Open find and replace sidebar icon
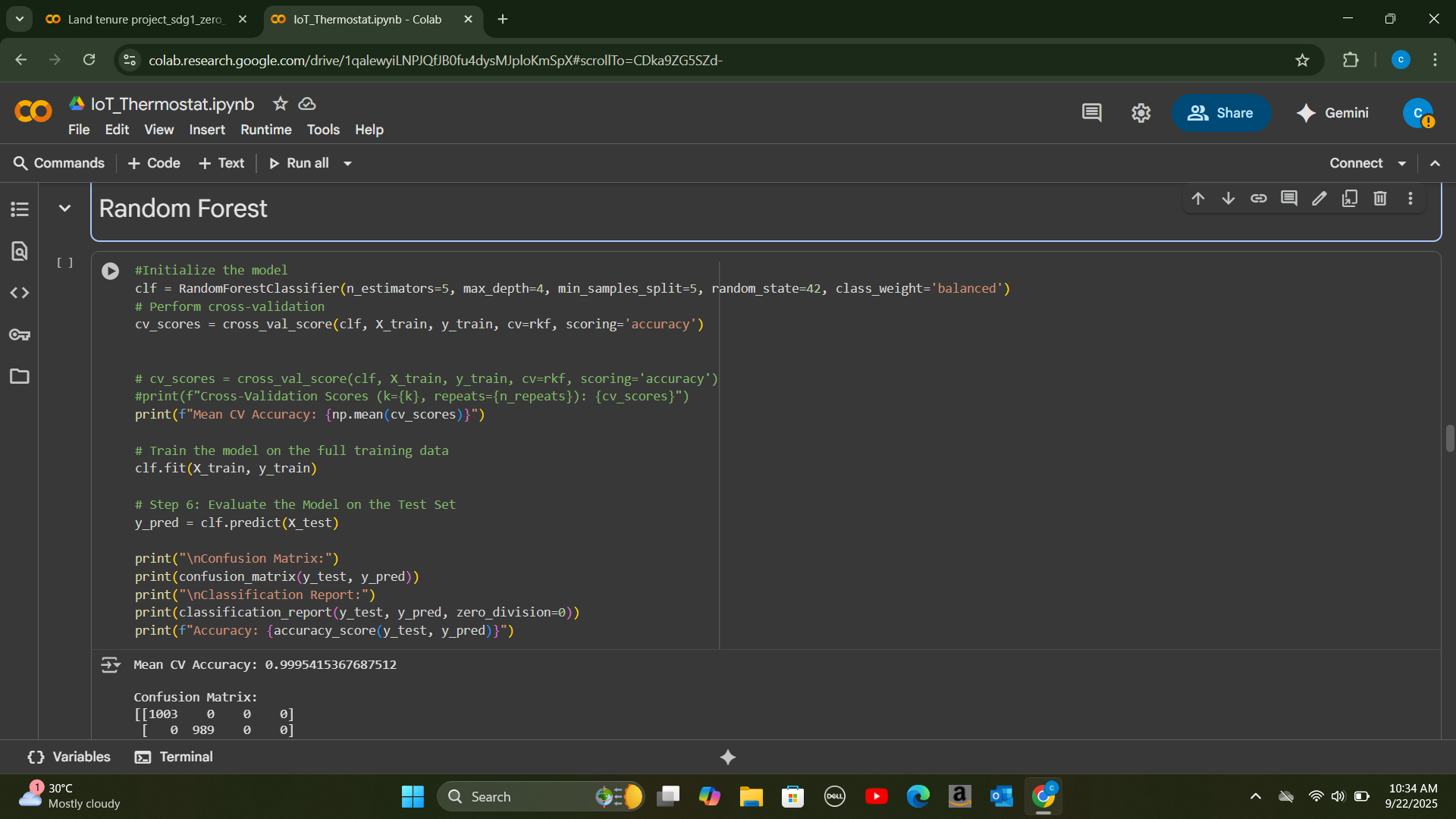Screen dimensions: 1456x819 tap(20, 251)
